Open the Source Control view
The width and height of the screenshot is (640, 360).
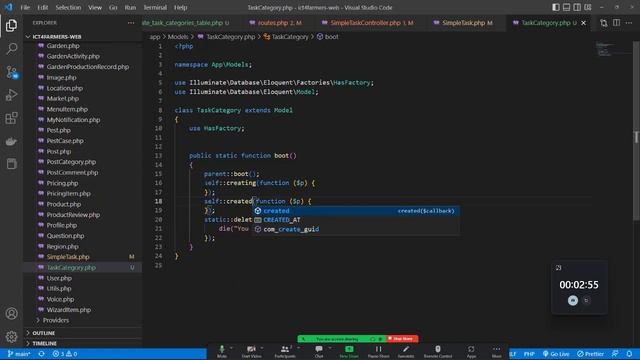pyautogui.click(x=11, y=72)
